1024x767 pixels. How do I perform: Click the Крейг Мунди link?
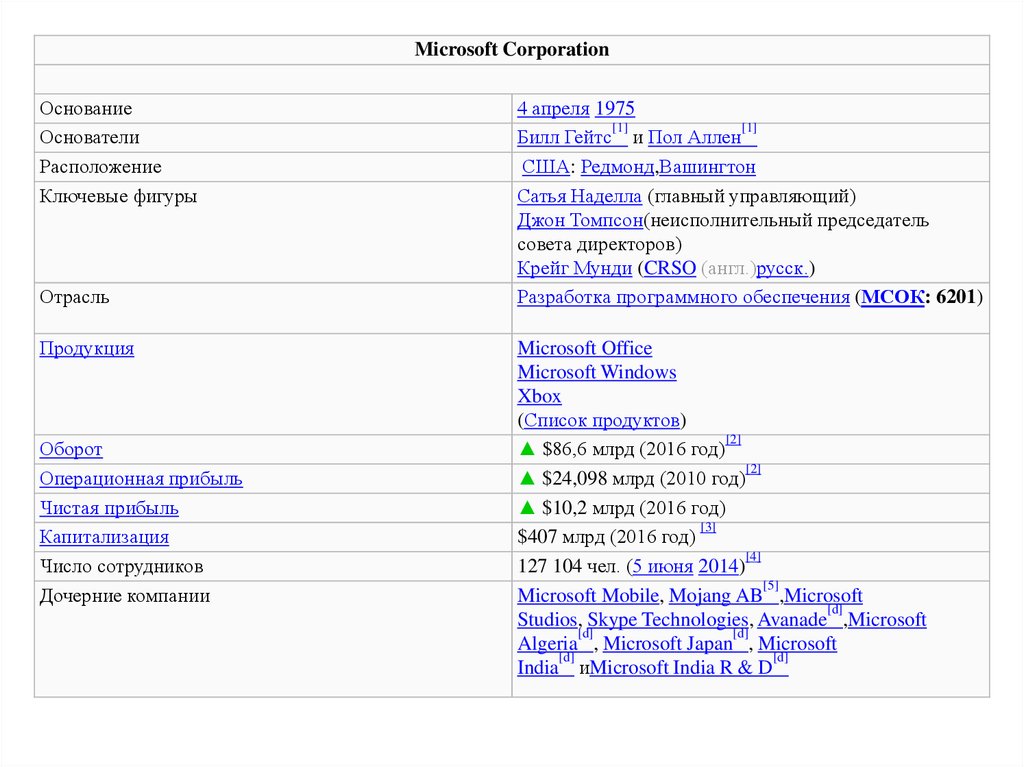pyautogui.click(x=574, y=268)
